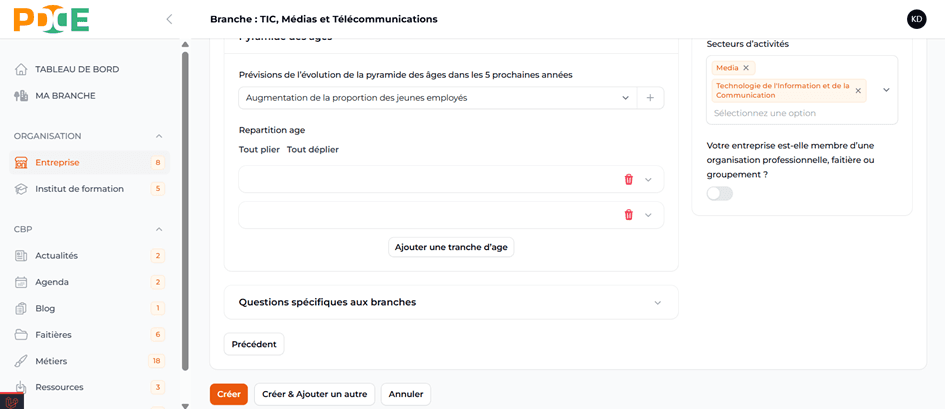
Task: Click Créer & Ajouter un autre button
Action: tap(315, 395)
